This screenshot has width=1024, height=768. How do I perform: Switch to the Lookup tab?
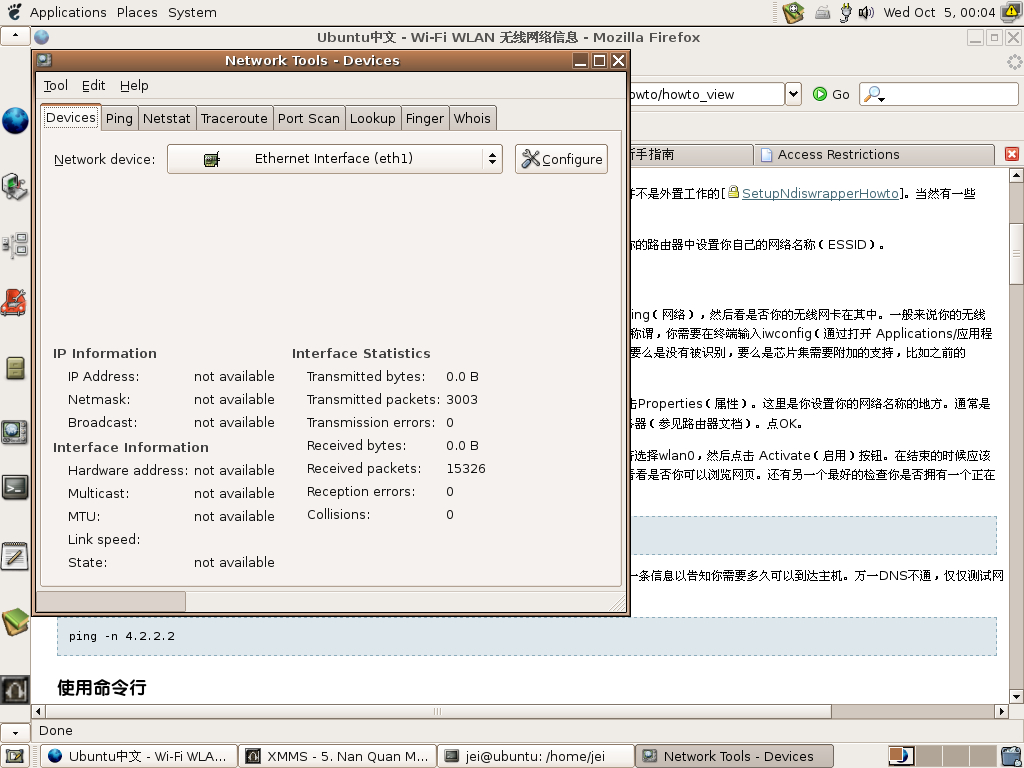tap(372, 118)
